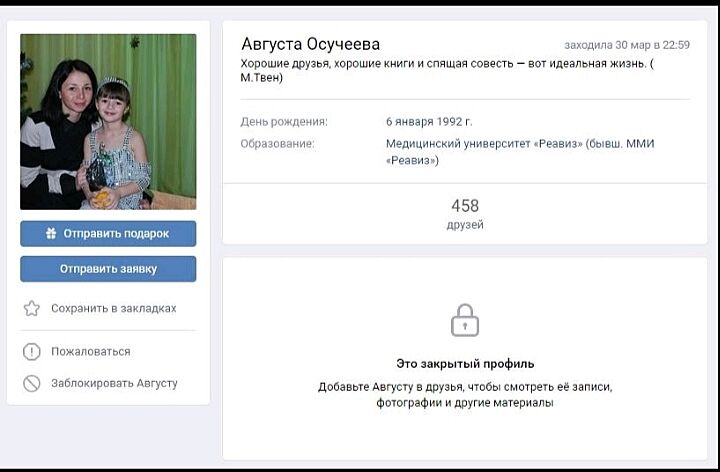
Task: Select the Сохранить в закладках text
Action: [113, 309]
